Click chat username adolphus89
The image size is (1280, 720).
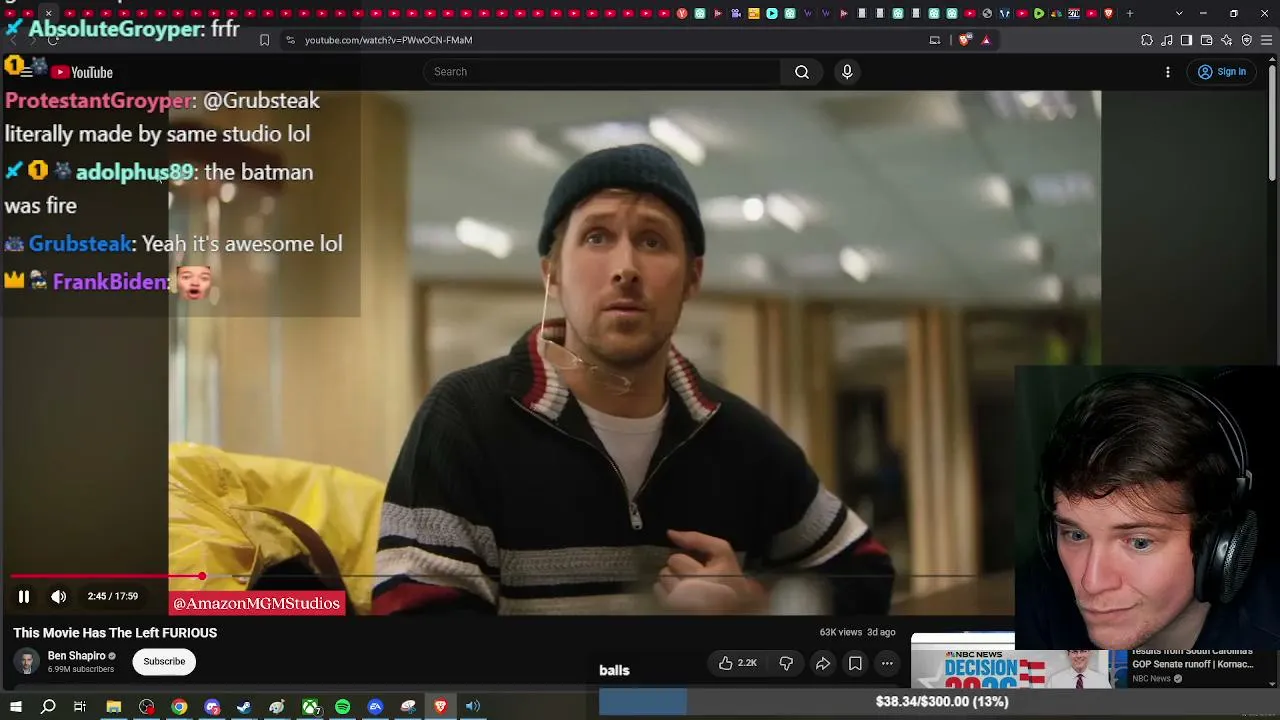pyautogui.click(x=134, y=172)
